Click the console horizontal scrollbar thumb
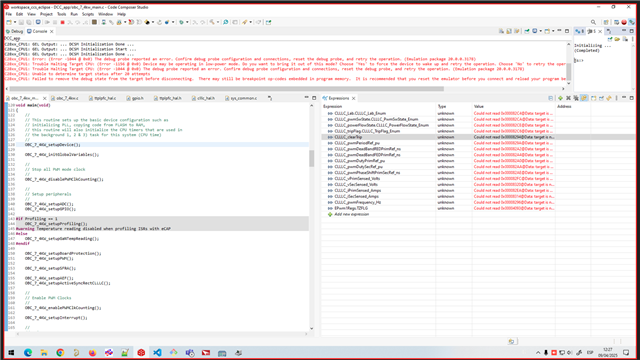The width and height of the screenshot is (640, 360). point(227,89)
